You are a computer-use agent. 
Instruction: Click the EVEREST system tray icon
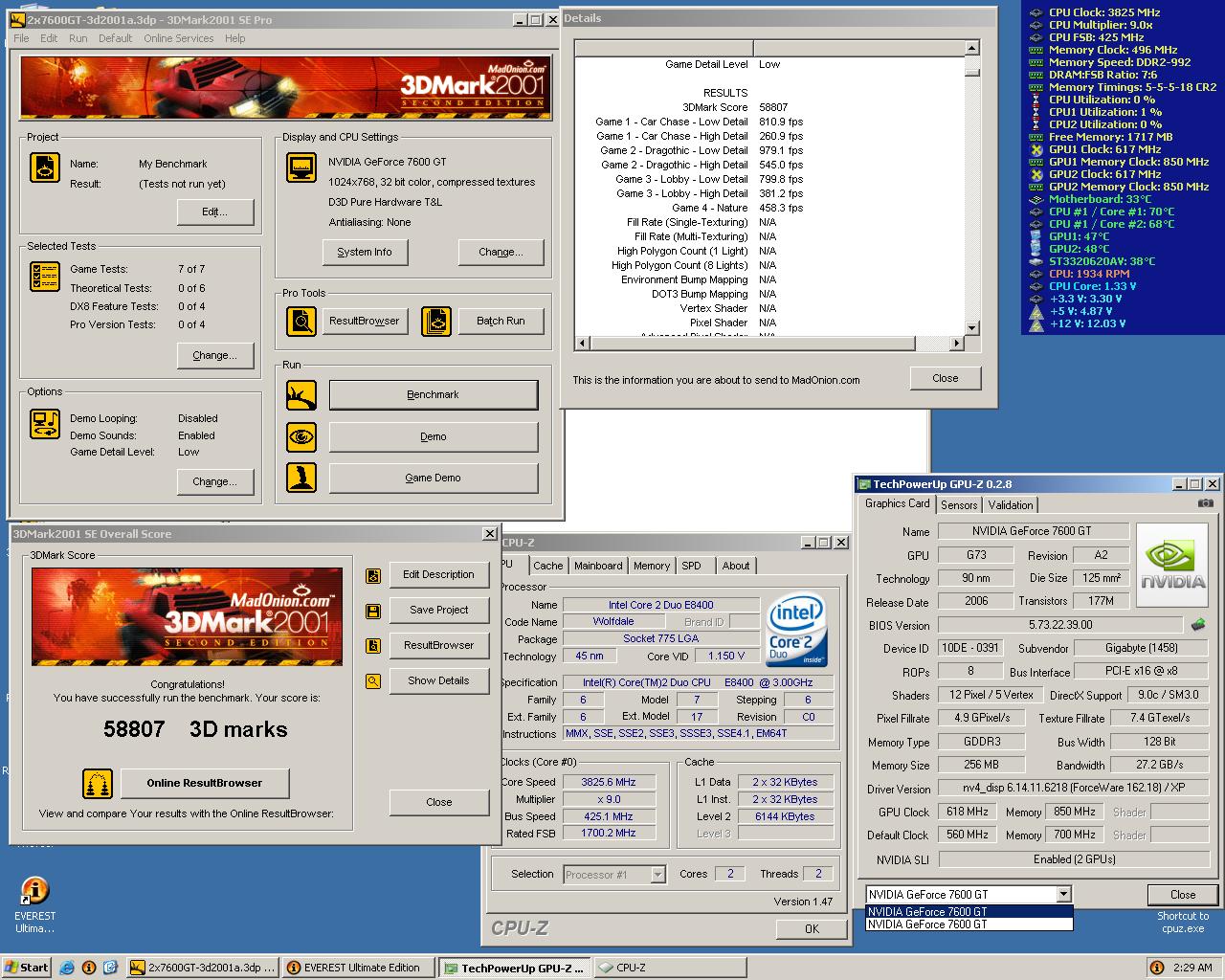pyautogui.click(x=1156, y=968)
